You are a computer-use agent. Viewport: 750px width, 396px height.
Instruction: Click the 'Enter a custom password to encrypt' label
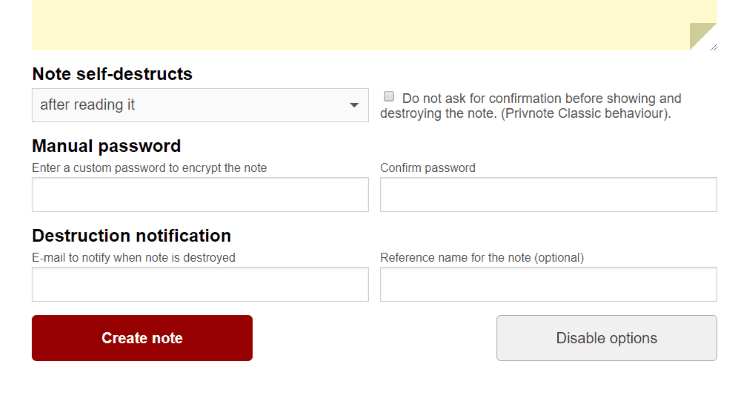(149, 168)
